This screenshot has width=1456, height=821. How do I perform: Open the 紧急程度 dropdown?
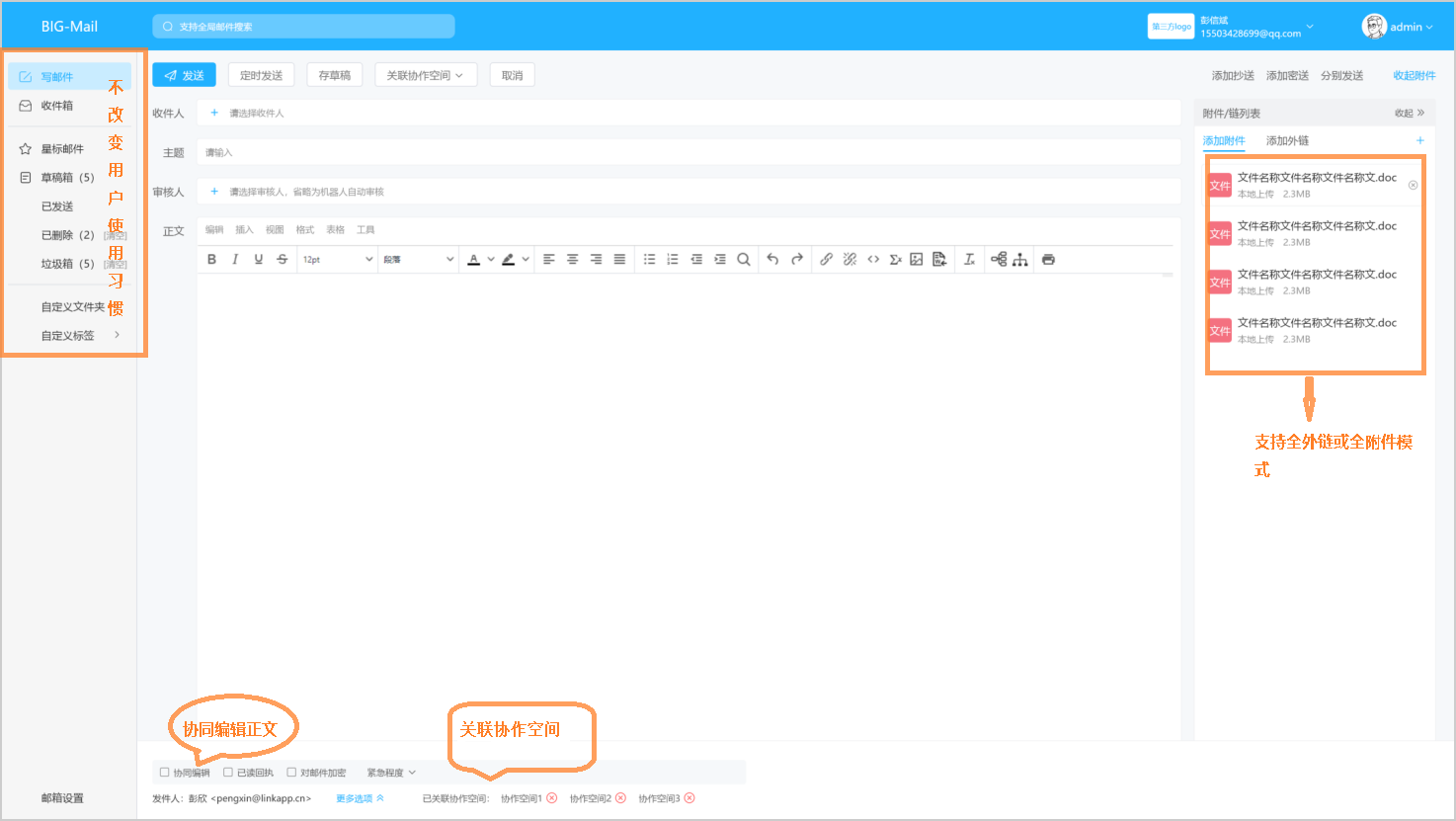(391, 773)
